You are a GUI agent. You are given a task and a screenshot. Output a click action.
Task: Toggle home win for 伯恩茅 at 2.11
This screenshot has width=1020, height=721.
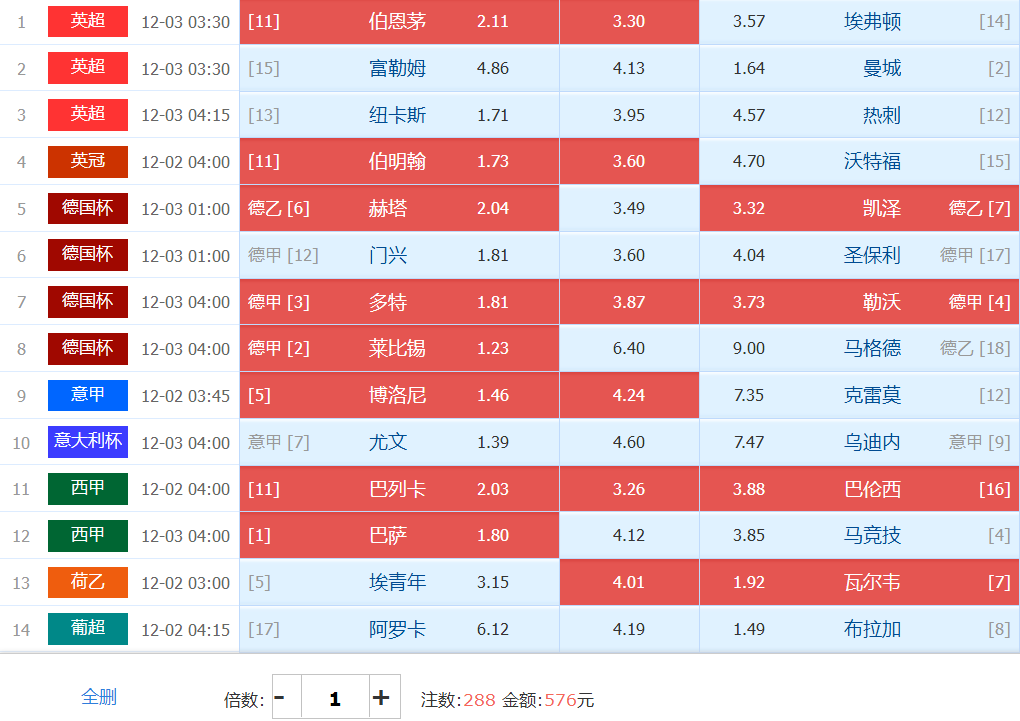click(399, 21)
